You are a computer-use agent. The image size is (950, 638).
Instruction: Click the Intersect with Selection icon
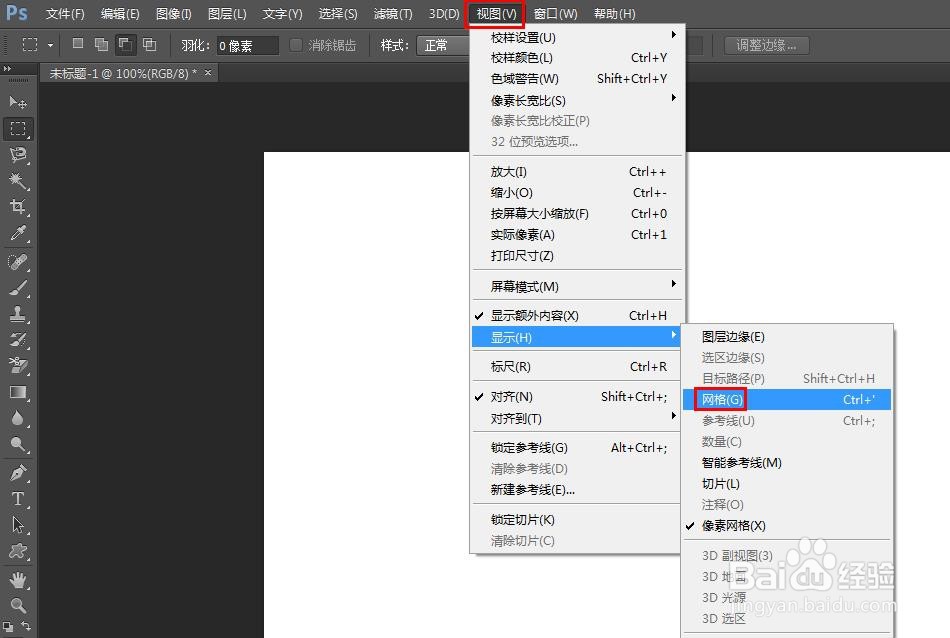pyautogui.click(x=150, y=44)
